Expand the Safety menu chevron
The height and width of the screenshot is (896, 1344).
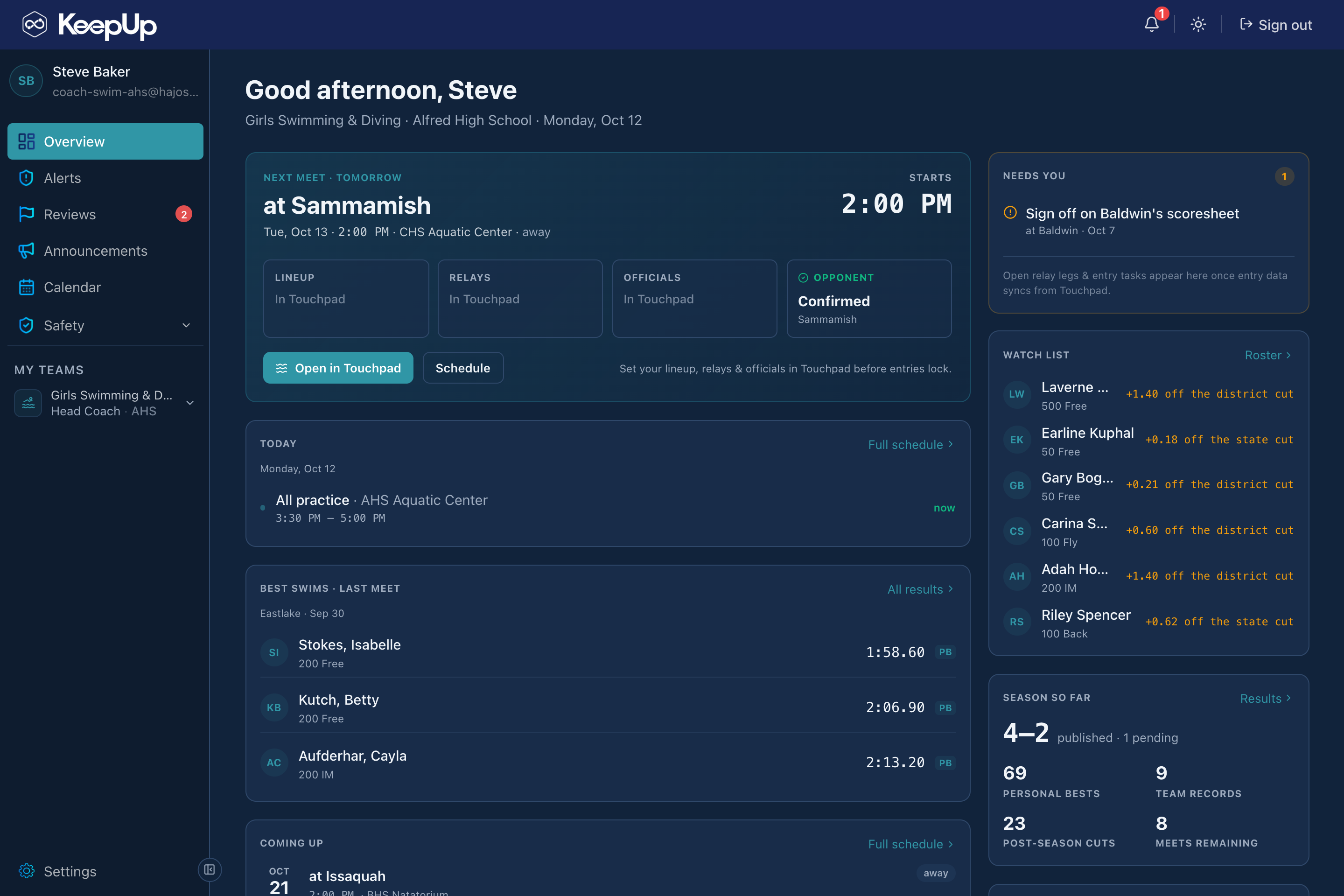pos(186,325)
